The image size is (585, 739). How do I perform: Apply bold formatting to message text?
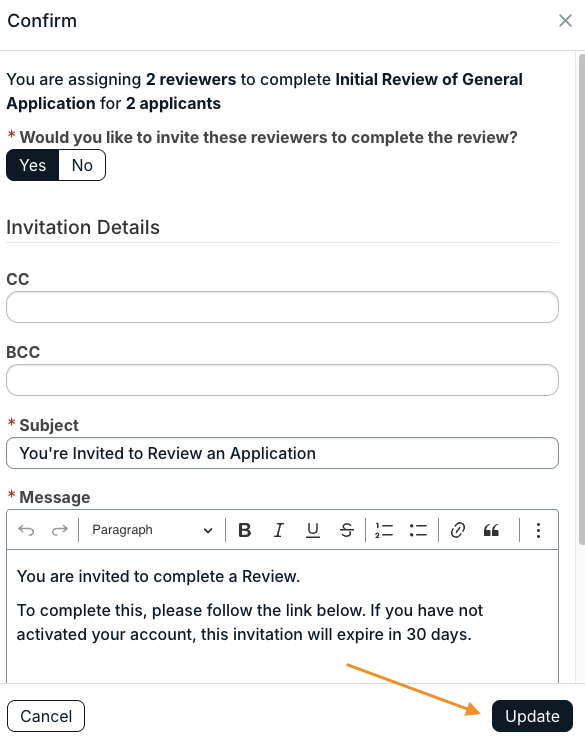(x=245, y=530)
